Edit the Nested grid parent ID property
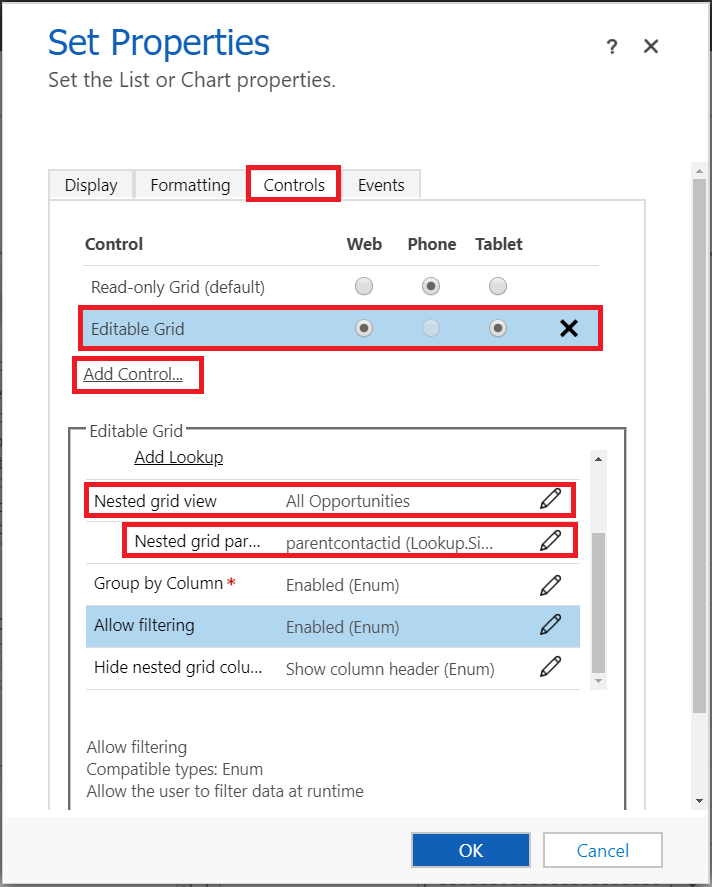The image size is (715, 887). pyautogui.click(x=550, y=541)
